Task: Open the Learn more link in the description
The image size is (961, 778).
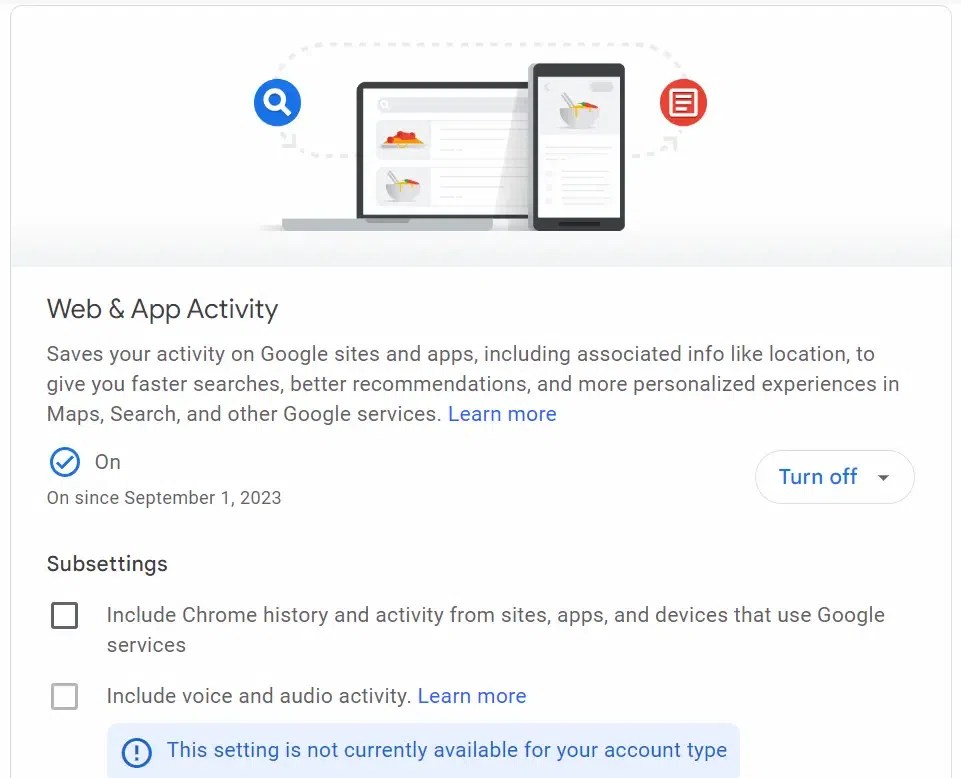Action: click(x=502, y=413)
